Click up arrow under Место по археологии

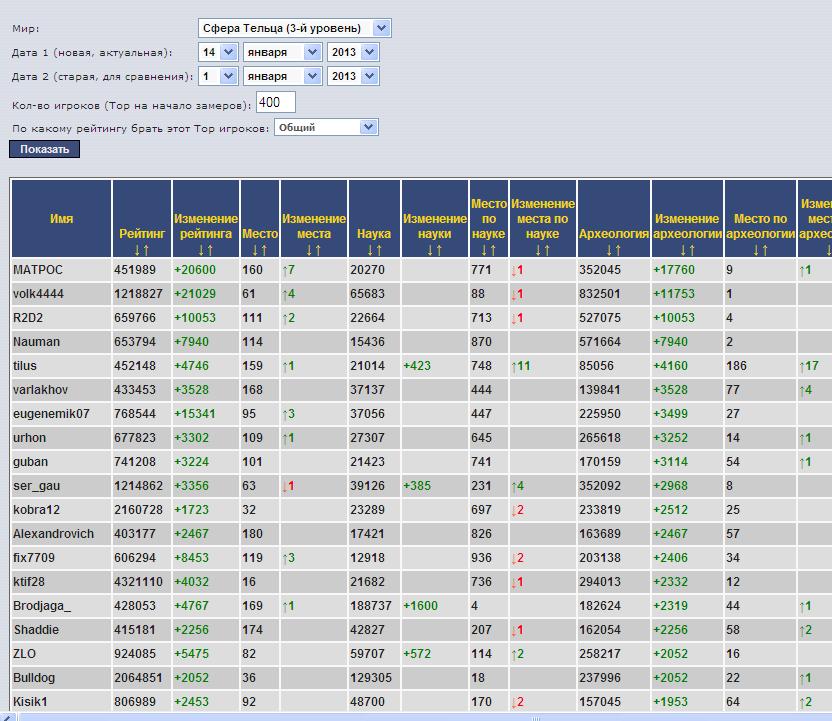[x=766, y=249]
